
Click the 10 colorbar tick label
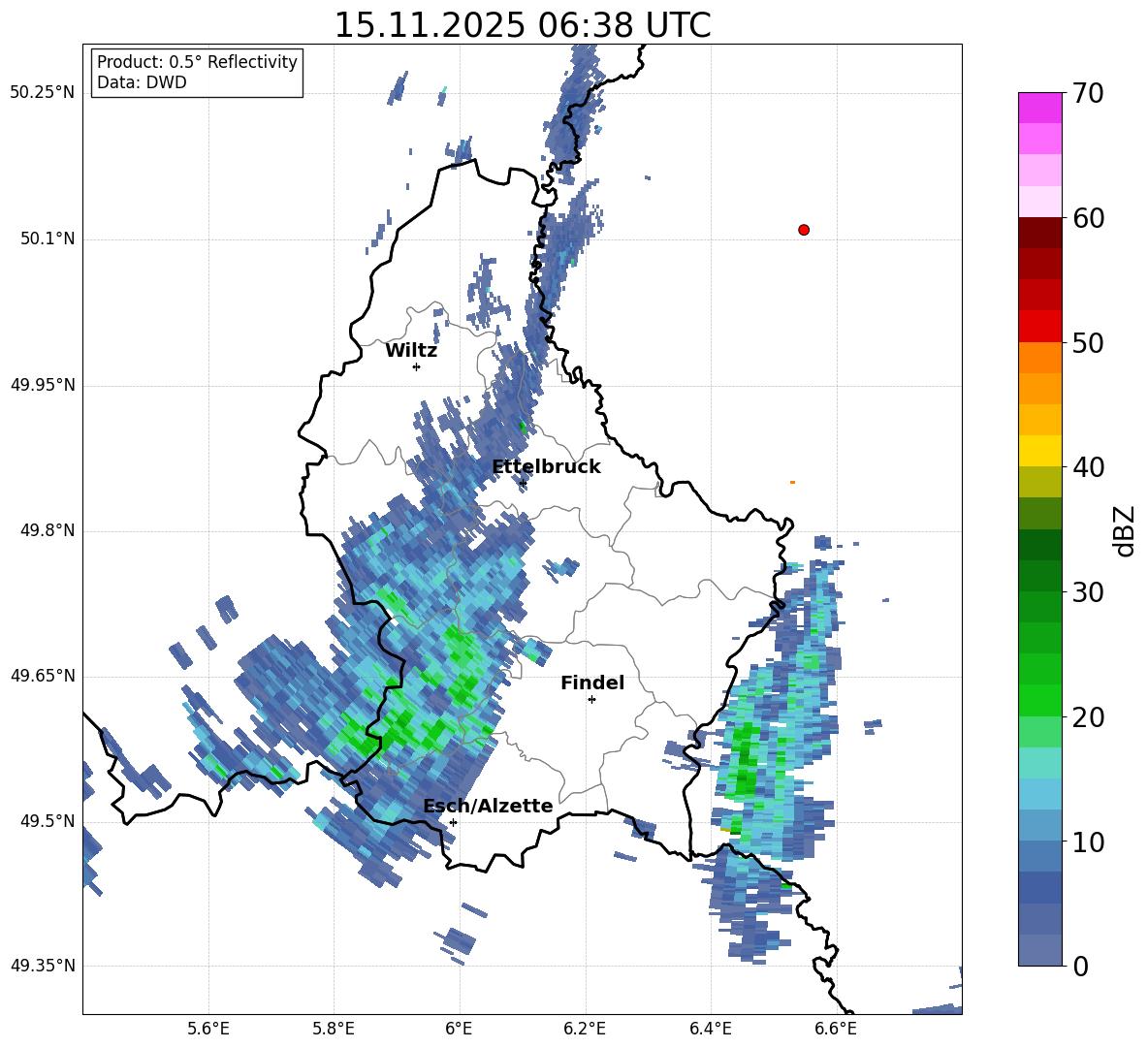pyautogui.click(x=1089, y=842)
